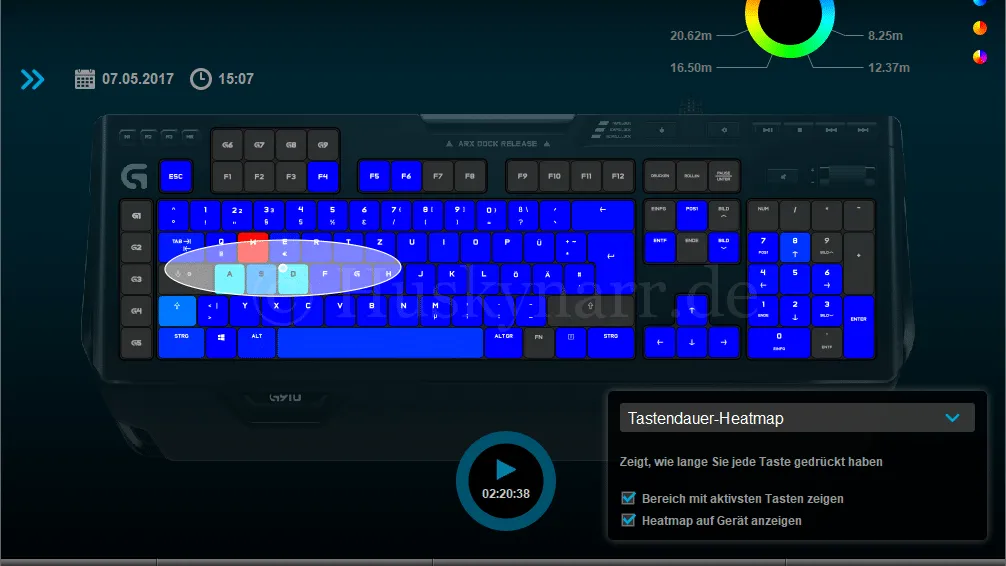Image resolution: width=1006 pixels, height=566 pixels.
Task: Click the B key
Action: (371, 311)
